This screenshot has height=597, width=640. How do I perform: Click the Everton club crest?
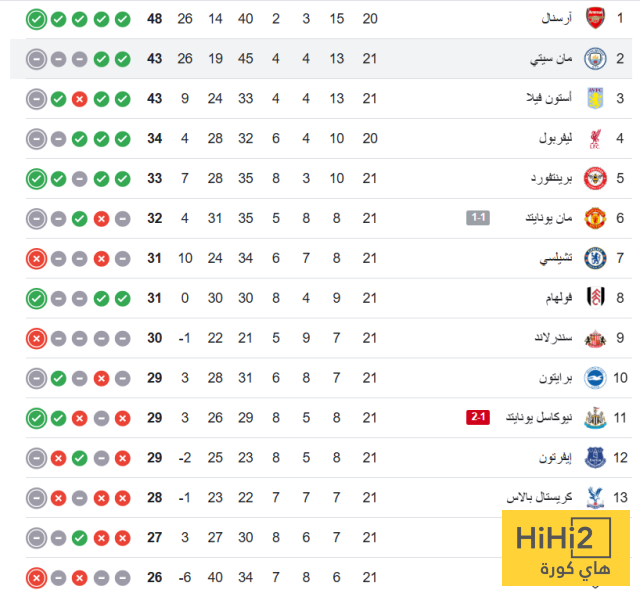tap(594, 458)
